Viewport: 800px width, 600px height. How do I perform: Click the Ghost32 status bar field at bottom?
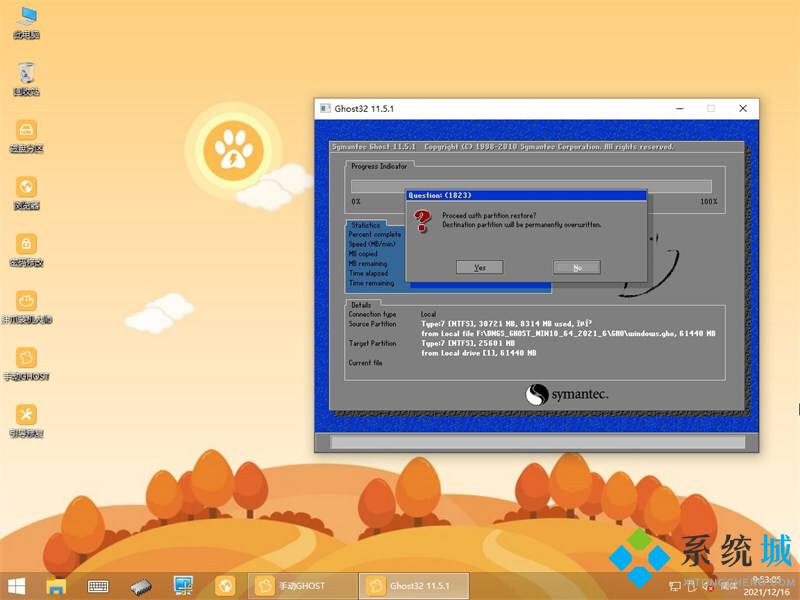(x=538, y=442)
